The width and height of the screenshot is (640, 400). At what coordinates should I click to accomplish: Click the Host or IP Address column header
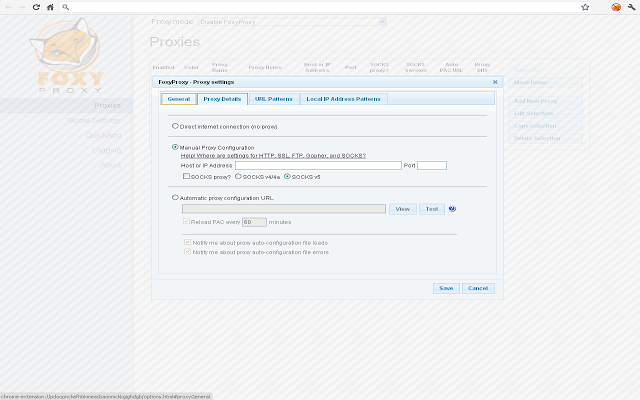click(x=317, y=67)
